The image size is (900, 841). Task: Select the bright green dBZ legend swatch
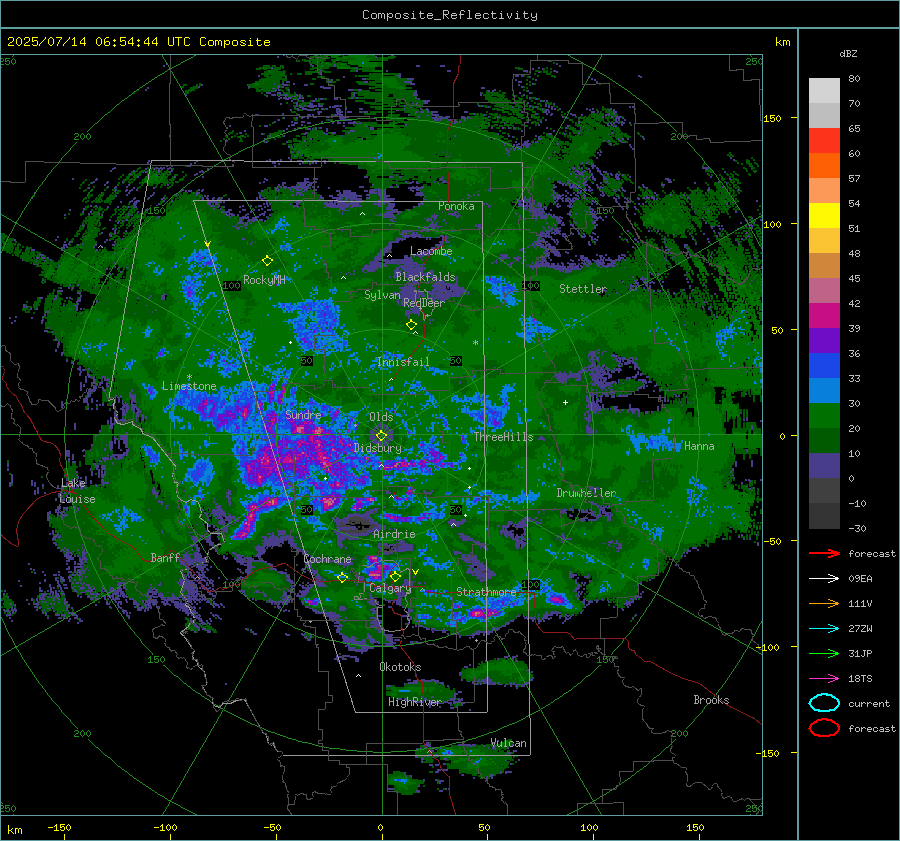click(824, 416)
